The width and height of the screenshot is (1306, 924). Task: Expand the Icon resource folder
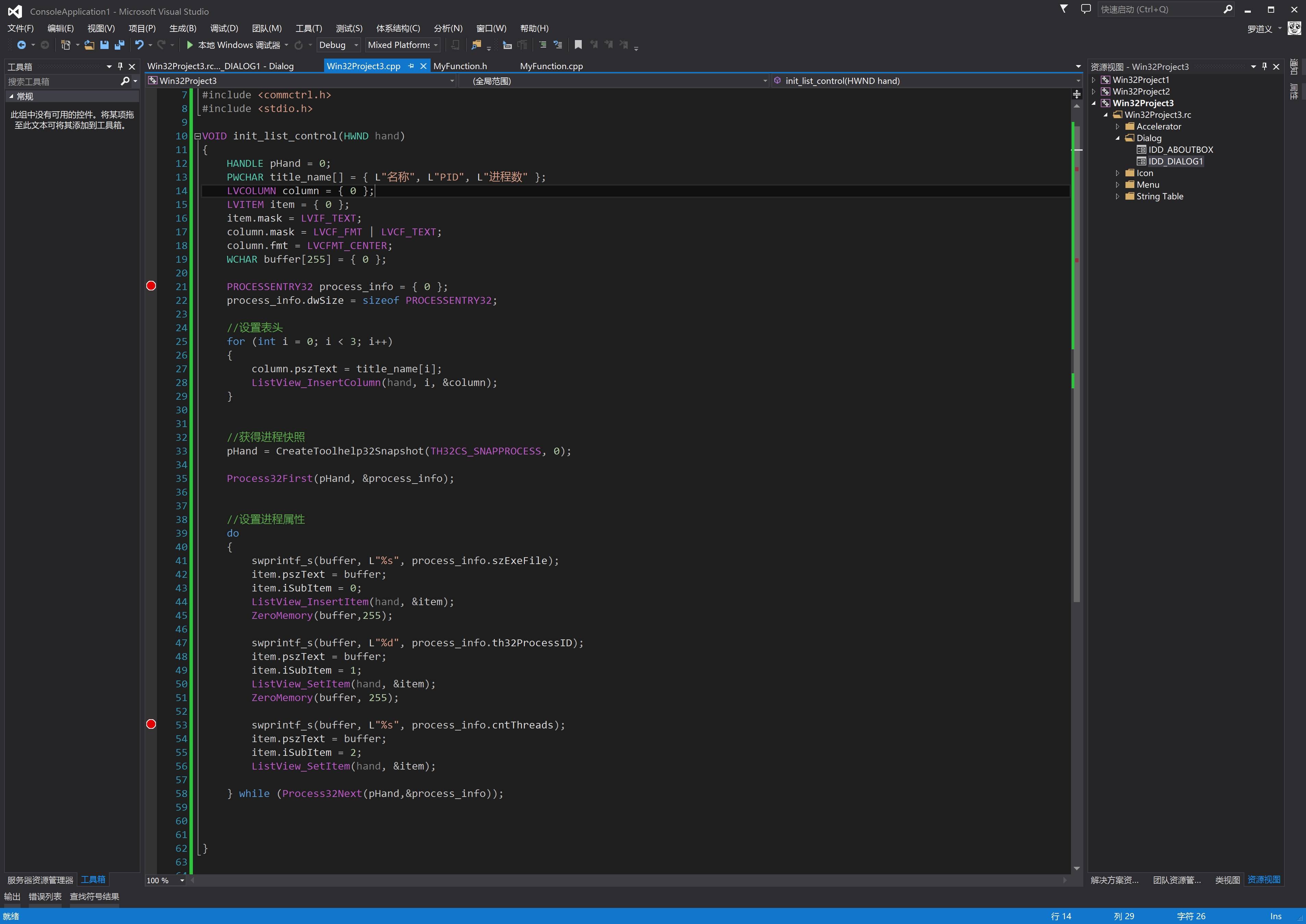coord(1118,173)
